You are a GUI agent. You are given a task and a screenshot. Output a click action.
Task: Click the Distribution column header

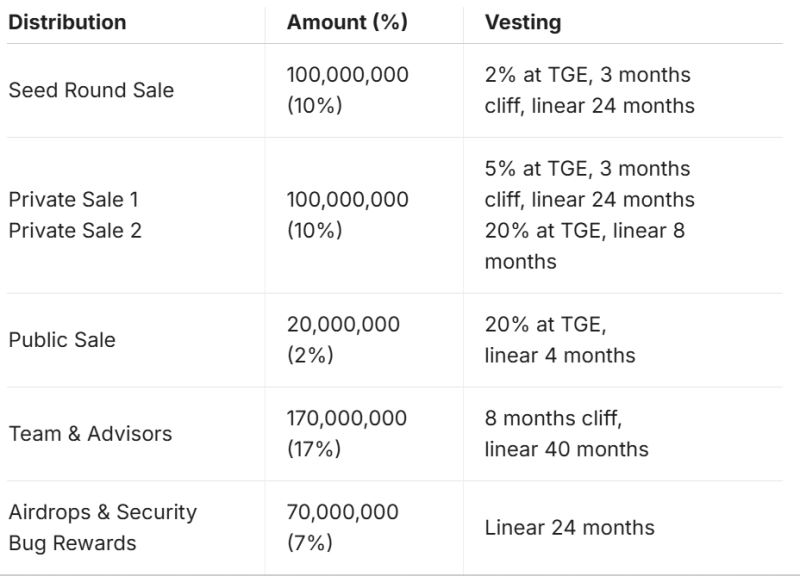(x=67, y=22)
